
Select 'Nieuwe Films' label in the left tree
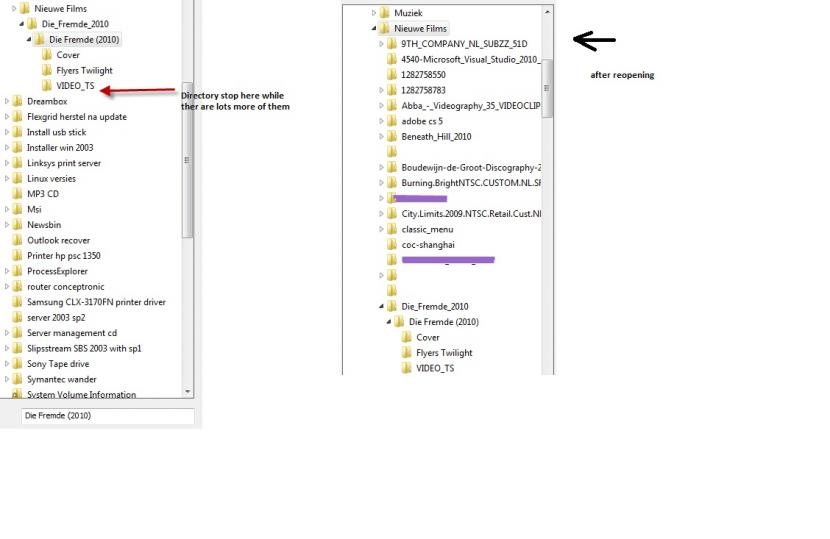pyautogui.click(x=60, y=8)
